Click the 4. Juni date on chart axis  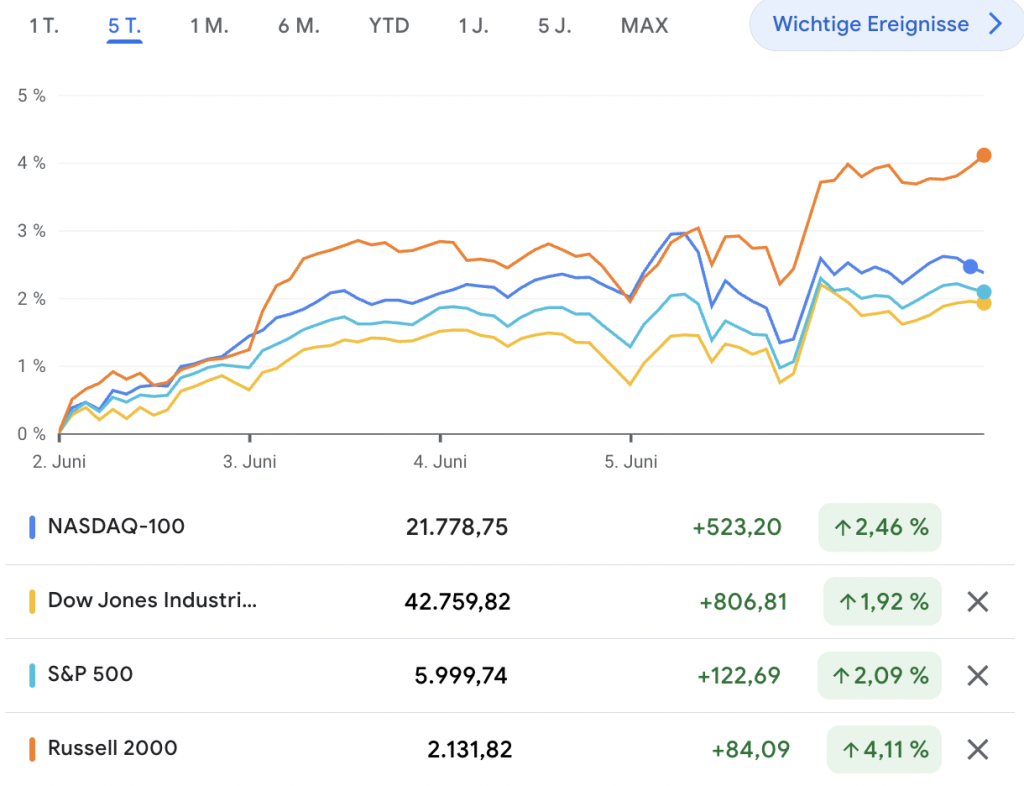click(440, 462)
